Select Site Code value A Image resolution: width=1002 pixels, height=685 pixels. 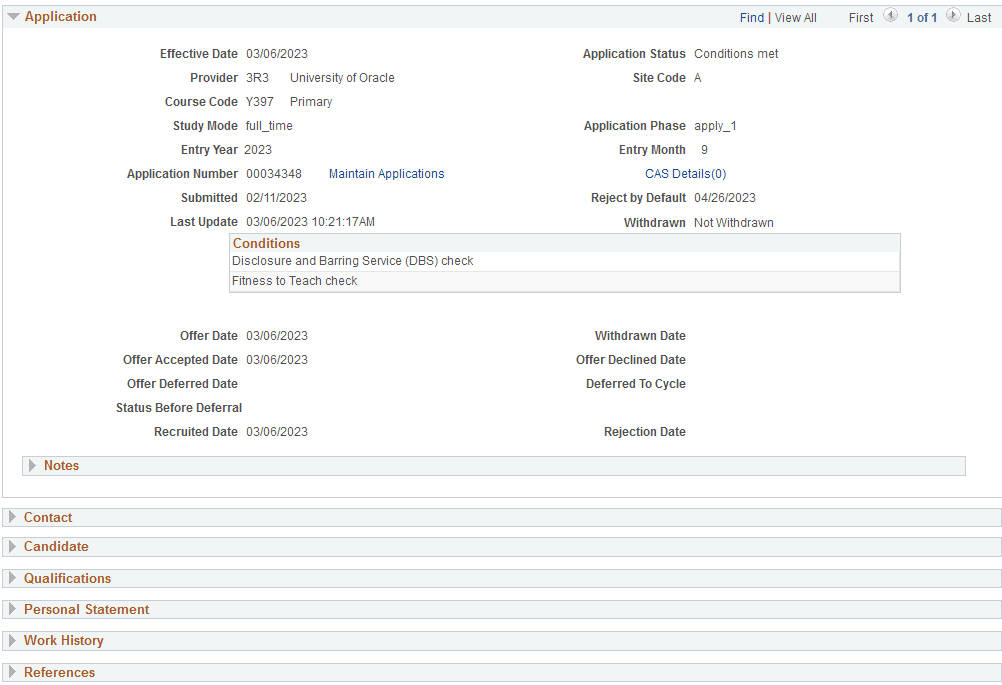tap(697, 78)
